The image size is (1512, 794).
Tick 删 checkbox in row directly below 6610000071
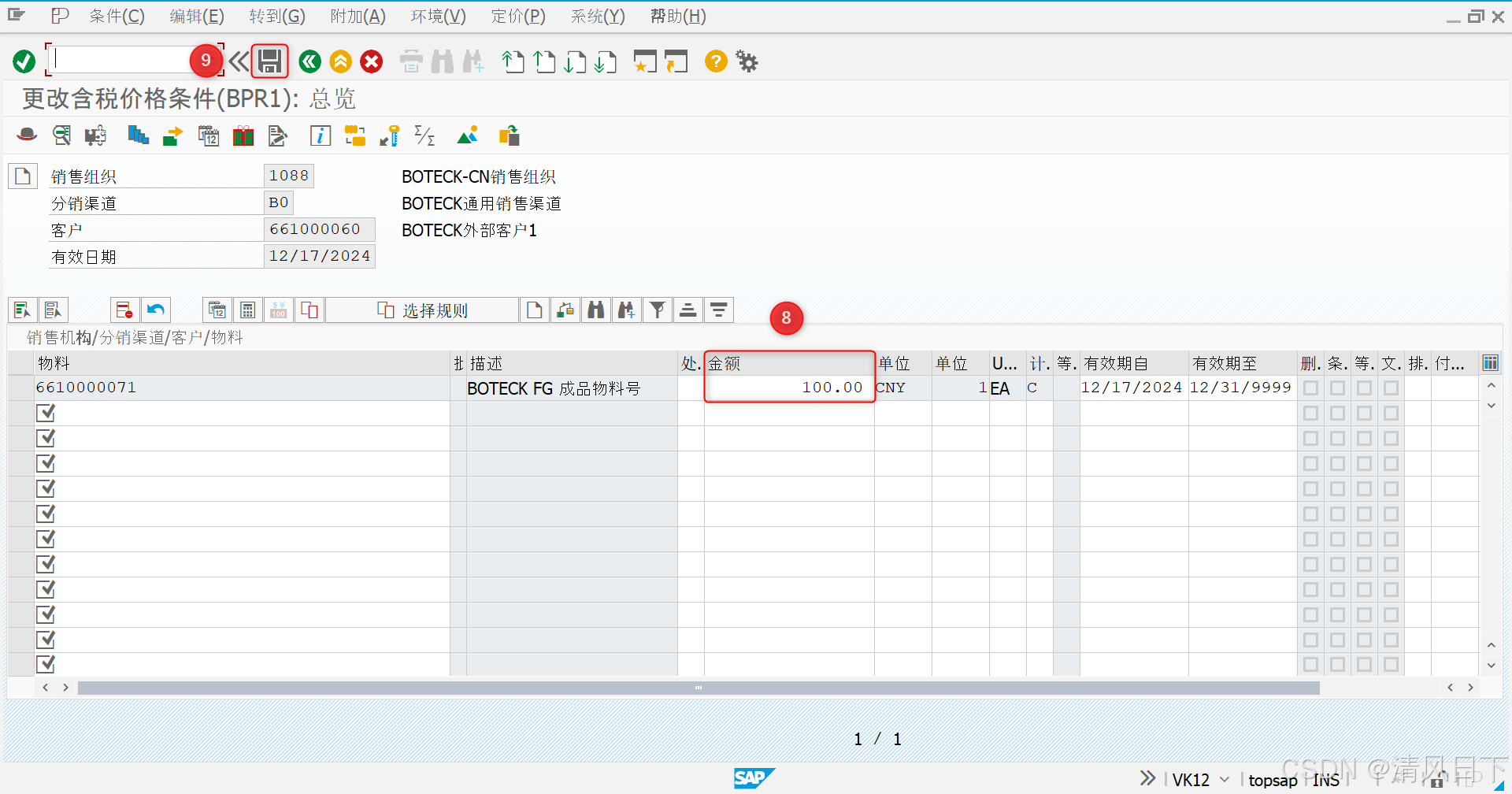[x=1310, y=413]
